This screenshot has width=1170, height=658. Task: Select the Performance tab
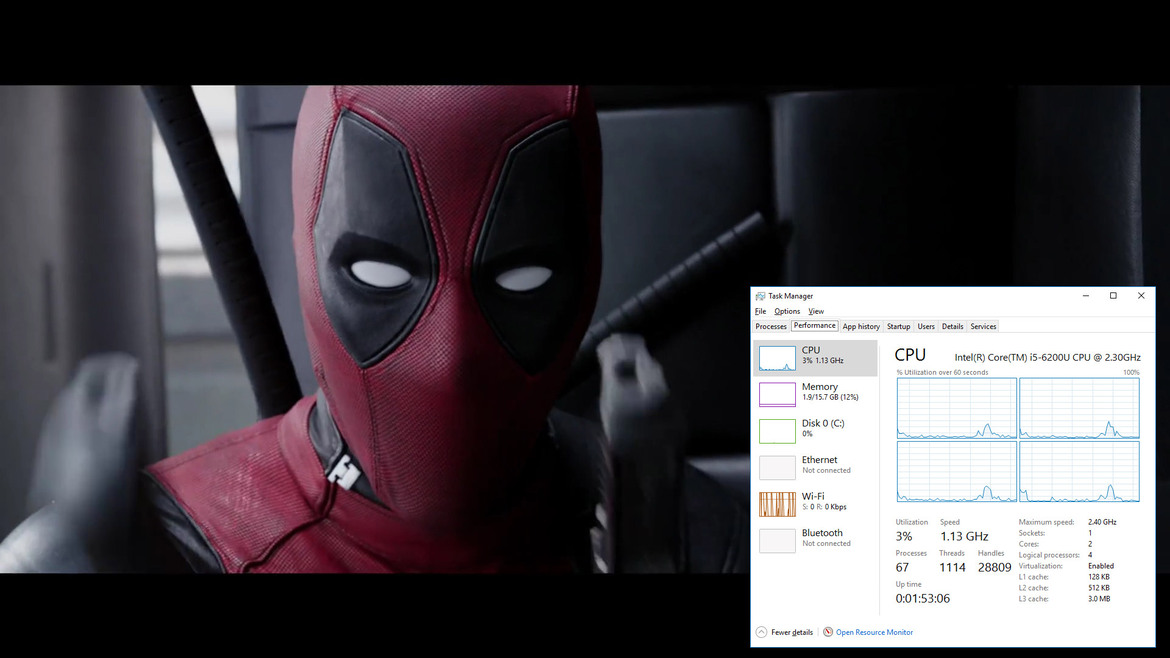tap(814, 326)
